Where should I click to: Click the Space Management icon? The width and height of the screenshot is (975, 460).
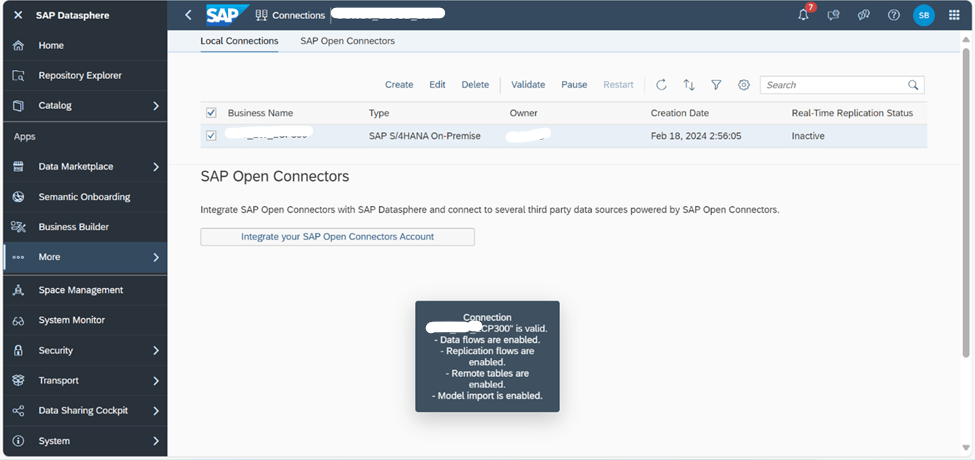click(x=19, y=290)
